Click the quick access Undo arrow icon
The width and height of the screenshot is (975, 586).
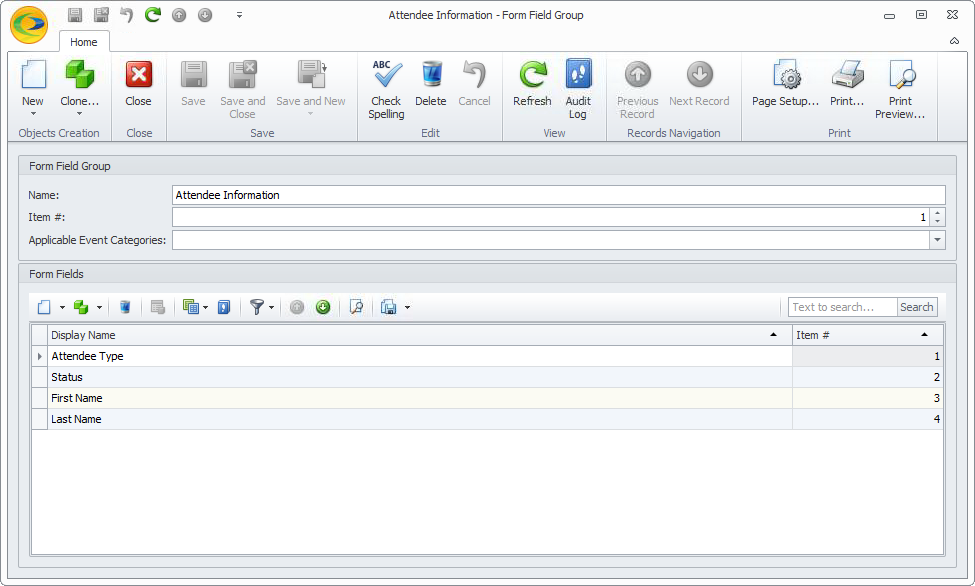pos(127,15)
